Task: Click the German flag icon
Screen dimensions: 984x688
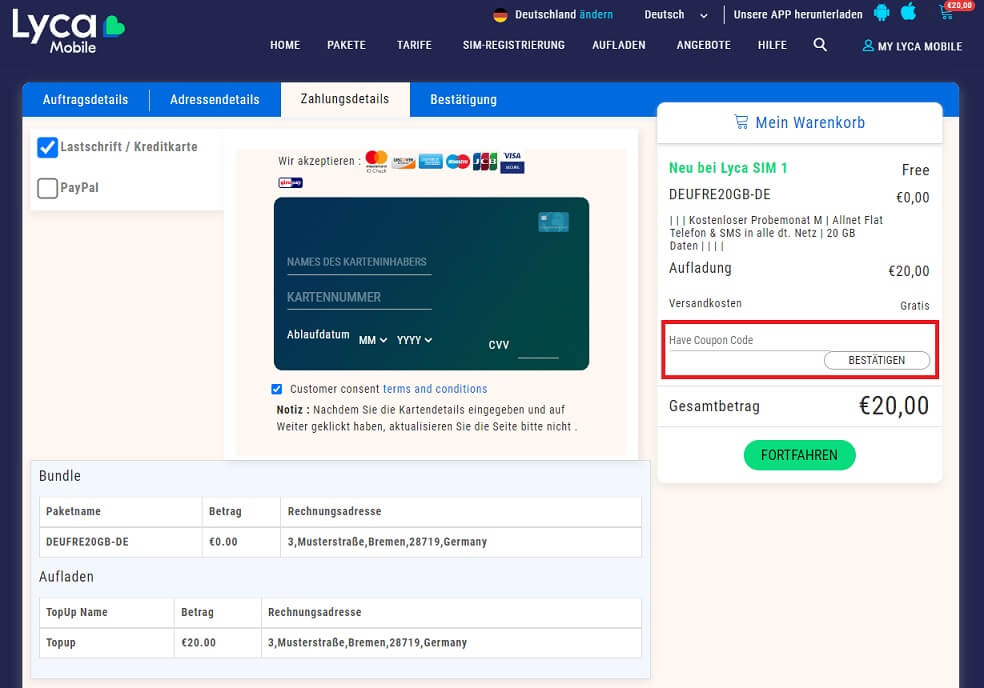Action: [x=500, y=15]
